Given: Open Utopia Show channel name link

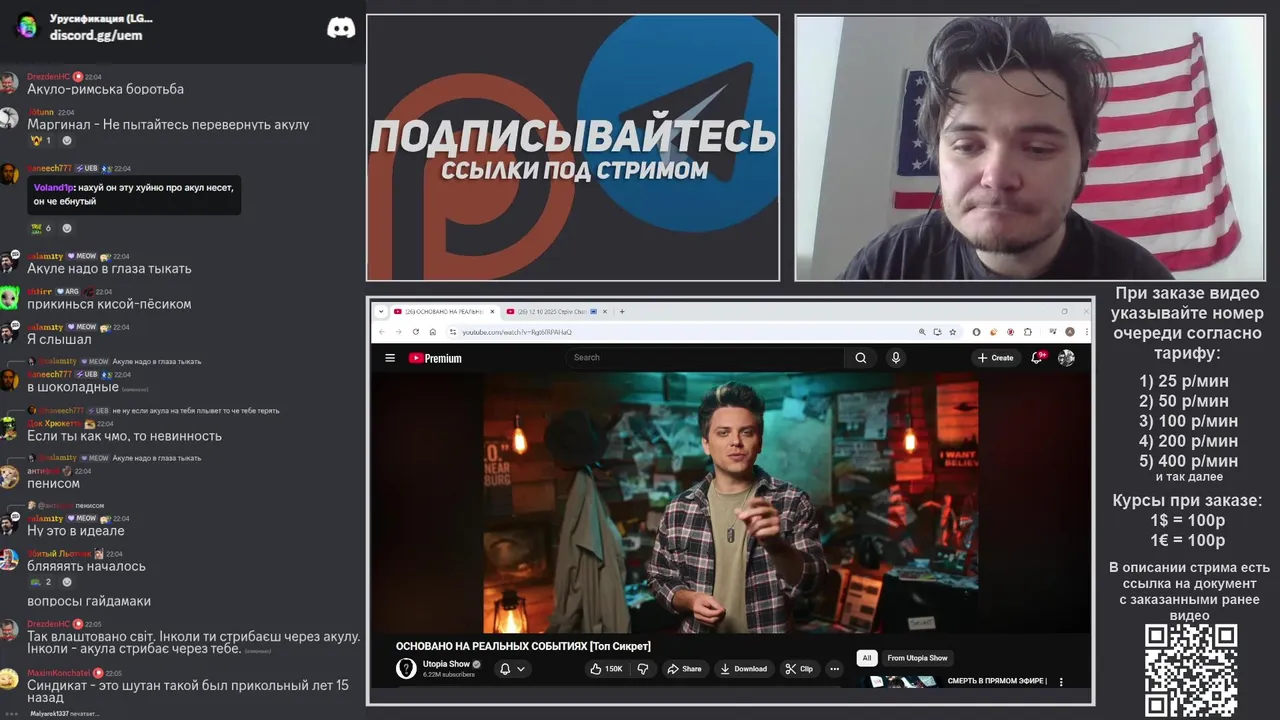Looking at the screenshot, I should (x=446, y=664).
